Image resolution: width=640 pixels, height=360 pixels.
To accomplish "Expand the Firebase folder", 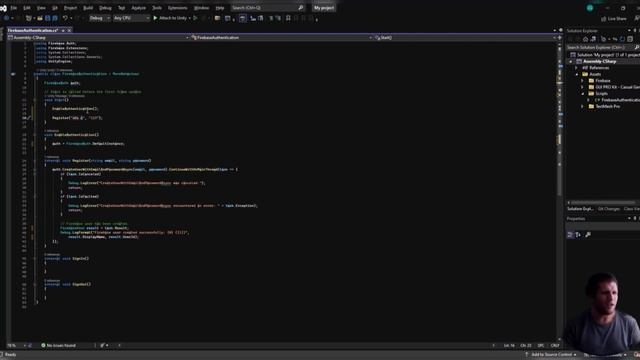I will (582, 81).
